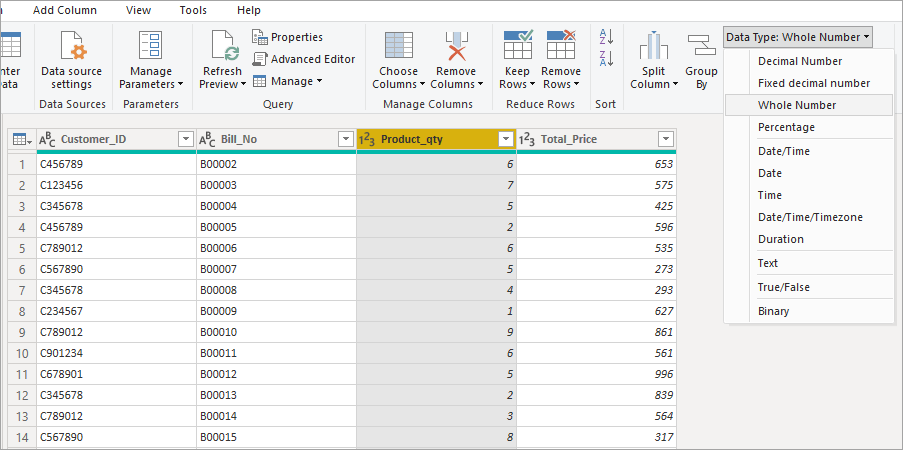
Task: Select Whole Number in the type list
Action: (x=809, y=105)
